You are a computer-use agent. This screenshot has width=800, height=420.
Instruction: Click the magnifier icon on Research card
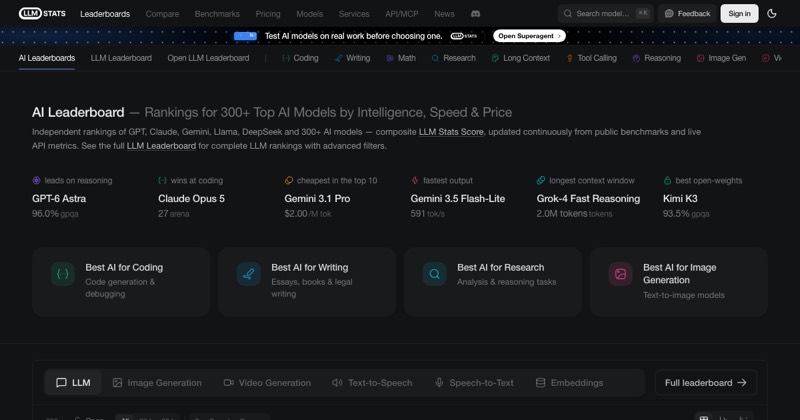pos(435,274)
